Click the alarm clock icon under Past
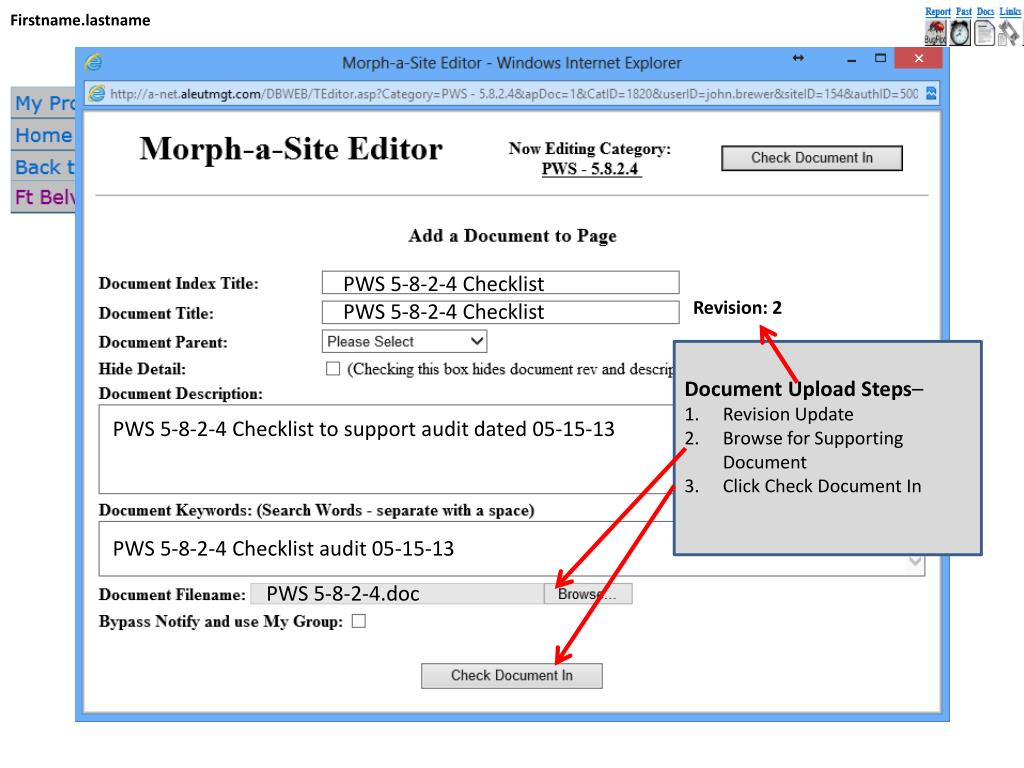 click(960, 33)
